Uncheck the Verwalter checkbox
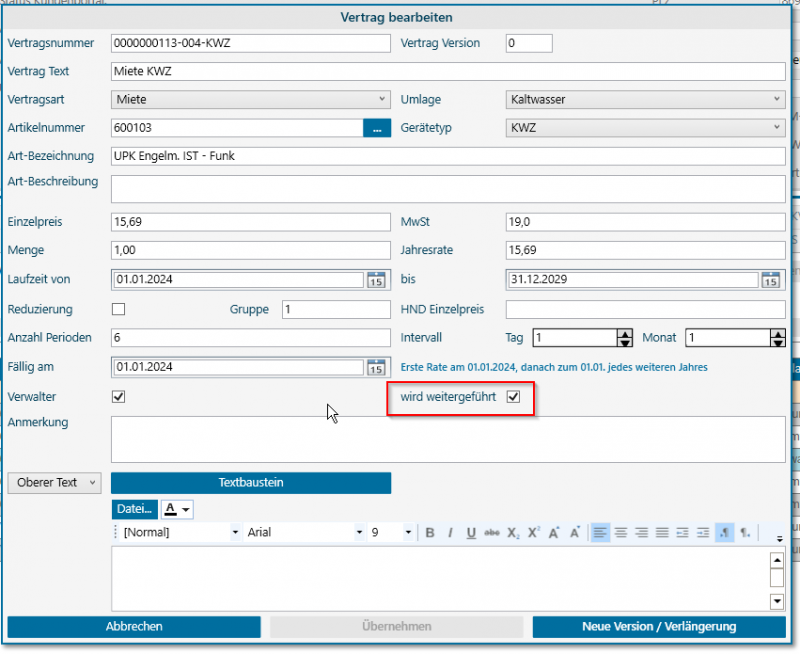Screen dimensions: 800x654 118,396
